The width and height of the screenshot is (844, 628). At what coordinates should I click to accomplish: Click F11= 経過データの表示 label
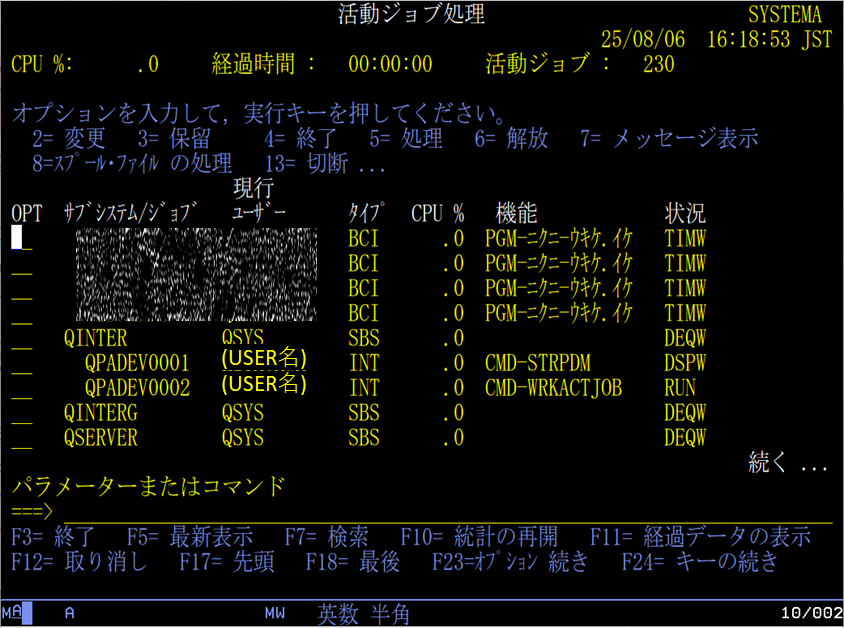[x=700, y=537]
